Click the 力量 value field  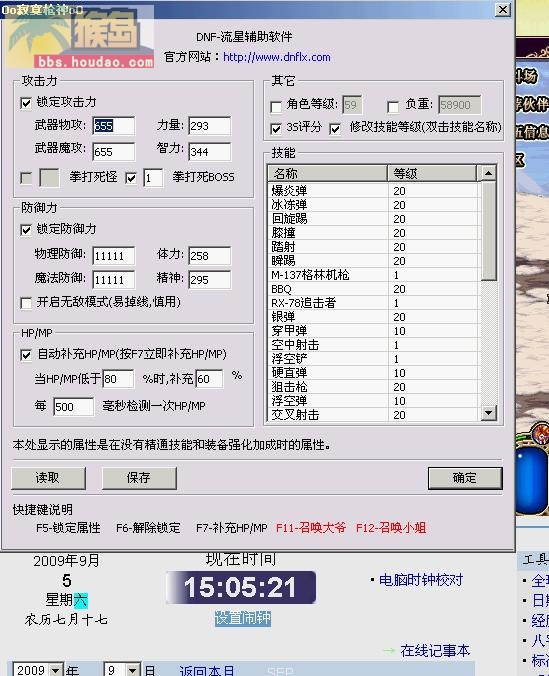210,126
